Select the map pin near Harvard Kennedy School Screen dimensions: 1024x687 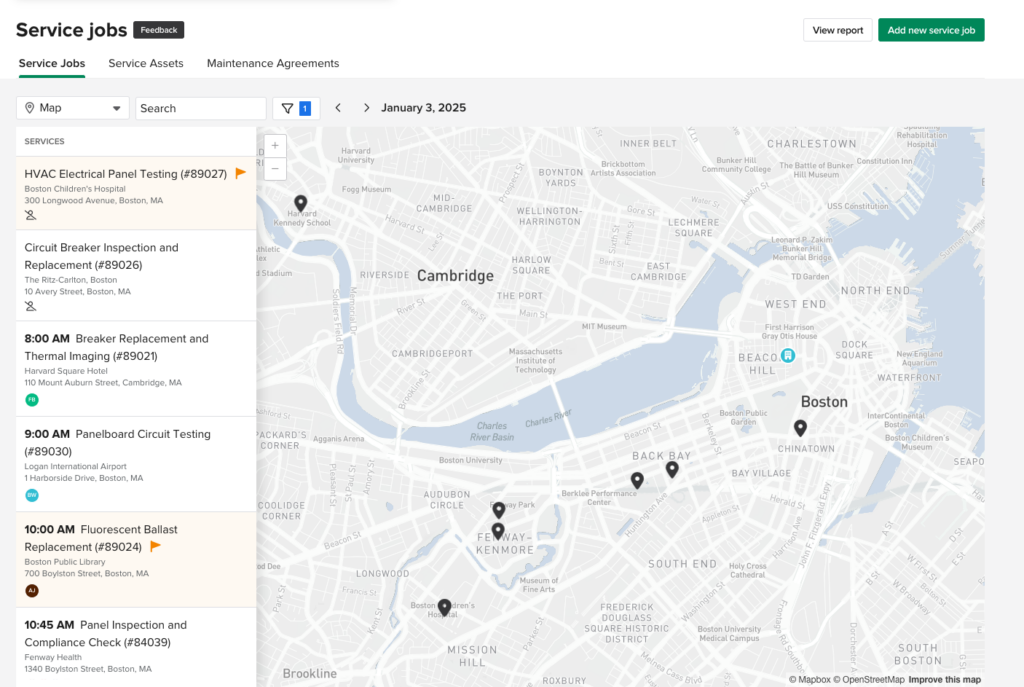(300, 203)
